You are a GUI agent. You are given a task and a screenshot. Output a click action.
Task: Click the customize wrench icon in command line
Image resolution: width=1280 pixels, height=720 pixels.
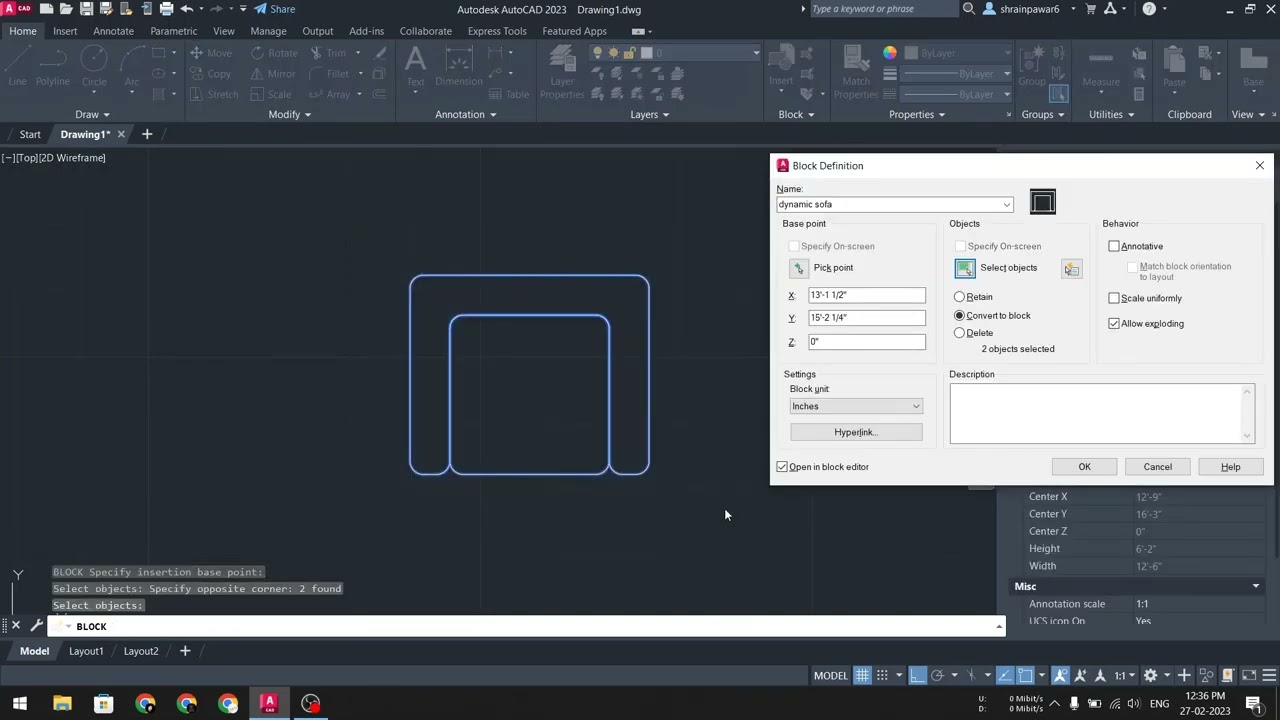[37, 626]
